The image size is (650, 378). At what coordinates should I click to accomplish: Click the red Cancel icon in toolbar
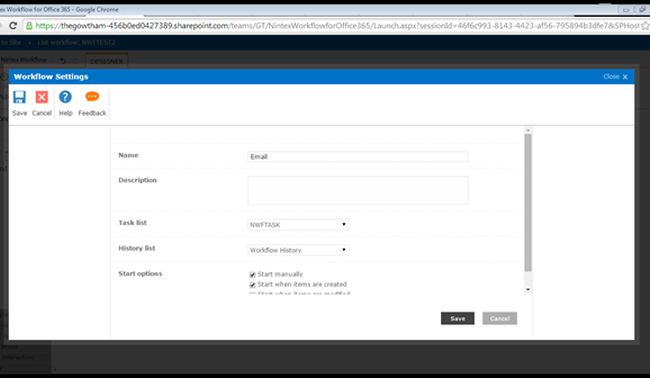coord(41,97)
